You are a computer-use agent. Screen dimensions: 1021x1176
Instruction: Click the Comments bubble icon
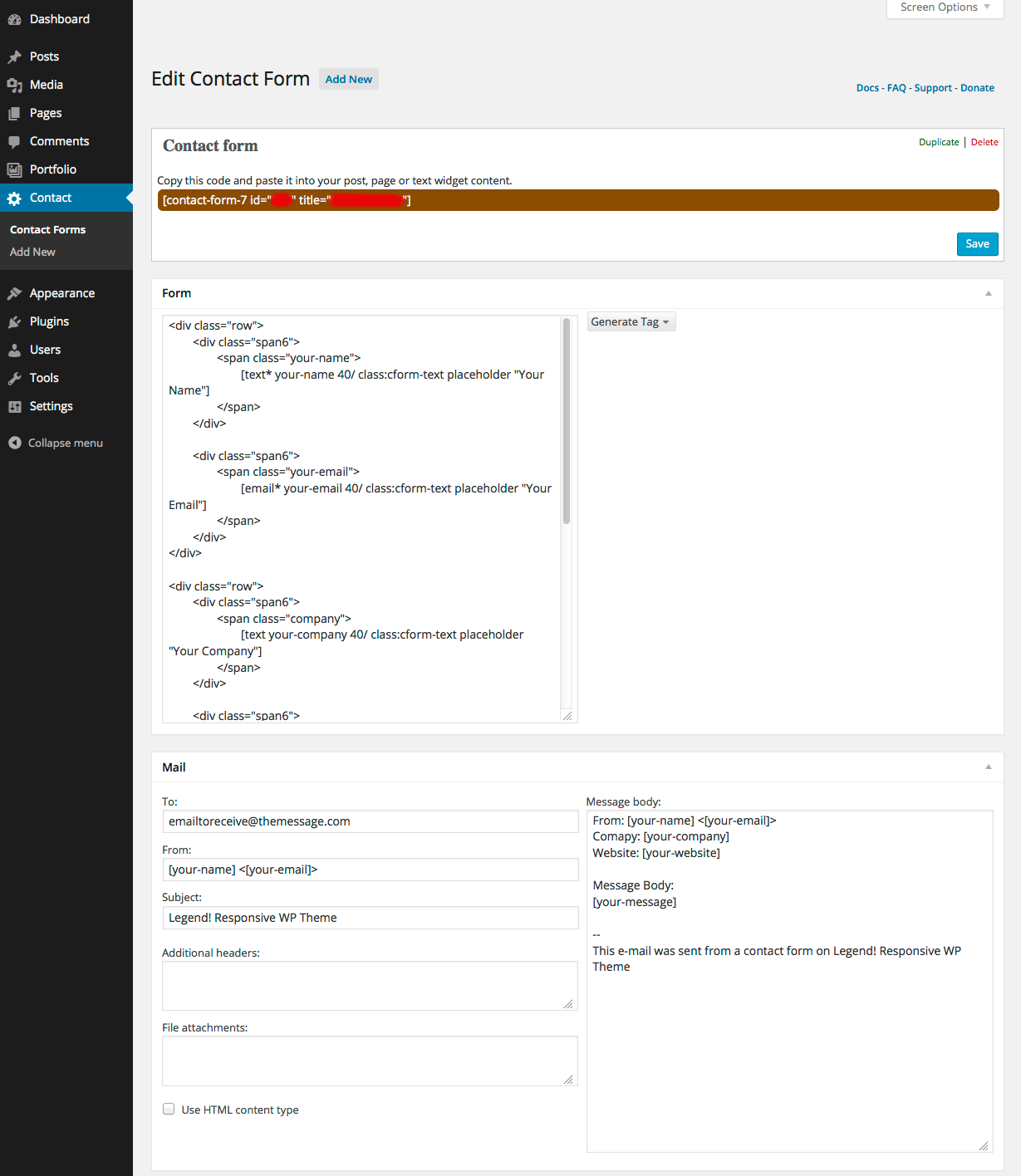14,141
